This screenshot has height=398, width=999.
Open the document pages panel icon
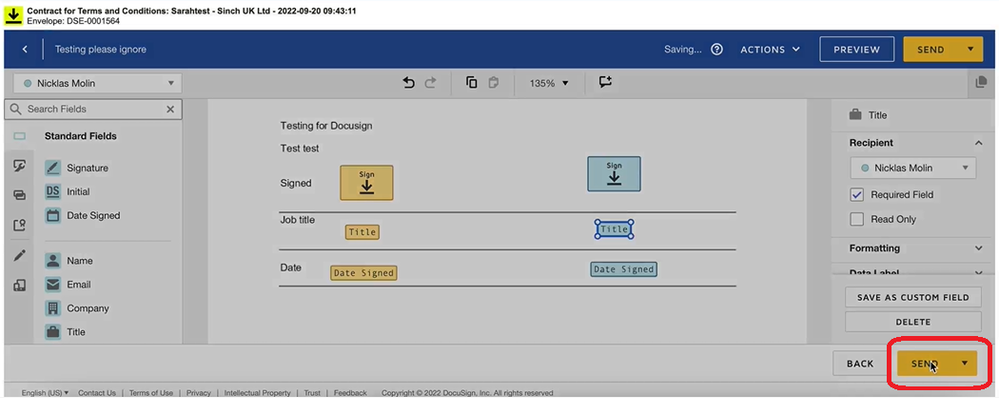pyautogui.click(x=980, y=83)
